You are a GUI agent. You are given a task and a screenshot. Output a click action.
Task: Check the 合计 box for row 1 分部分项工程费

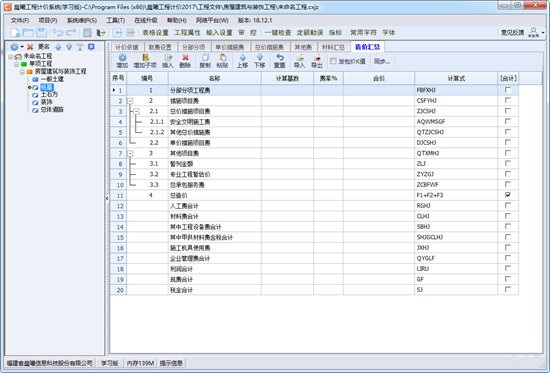(x=507, y=90)
